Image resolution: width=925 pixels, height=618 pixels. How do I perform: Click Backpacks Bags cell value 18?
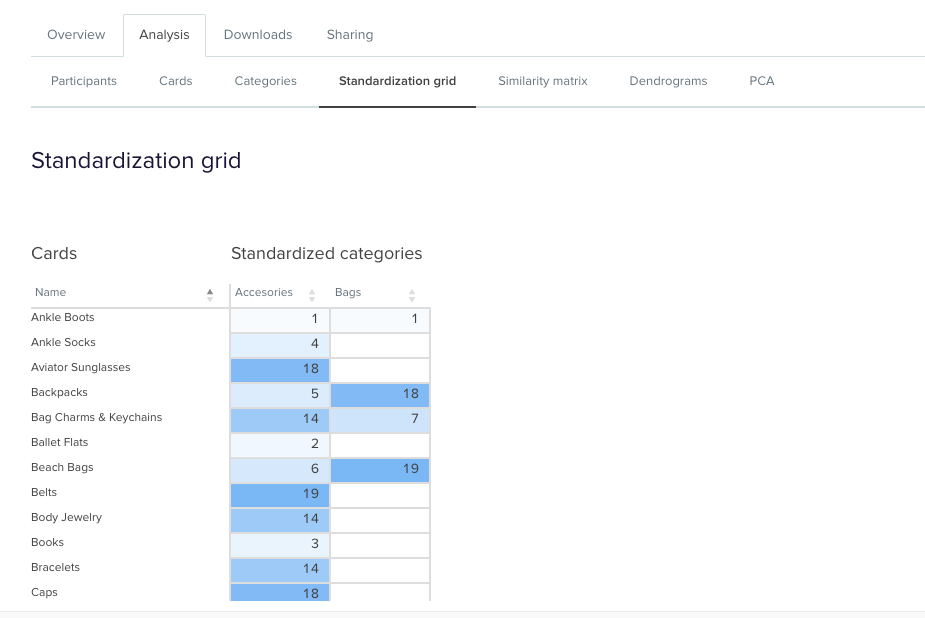(x=380, y=395)
